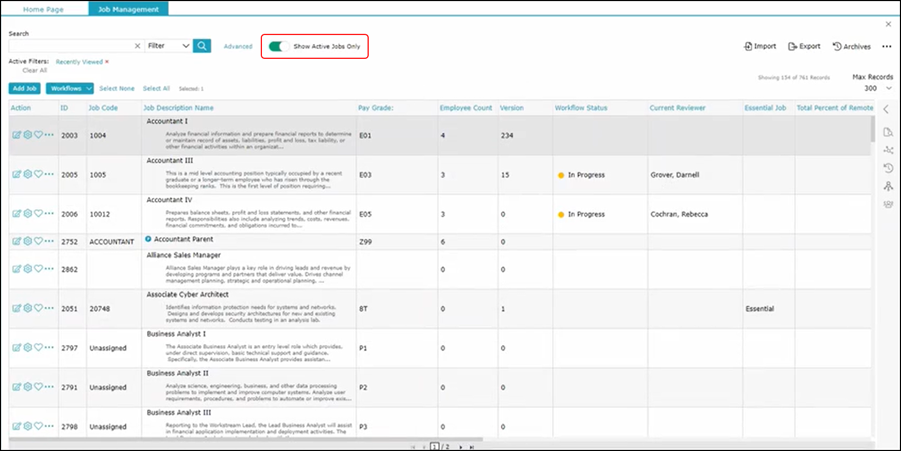Remove the Recently Viewed active filter
This screenshot has width=901, height=452.
click(107, 62)
